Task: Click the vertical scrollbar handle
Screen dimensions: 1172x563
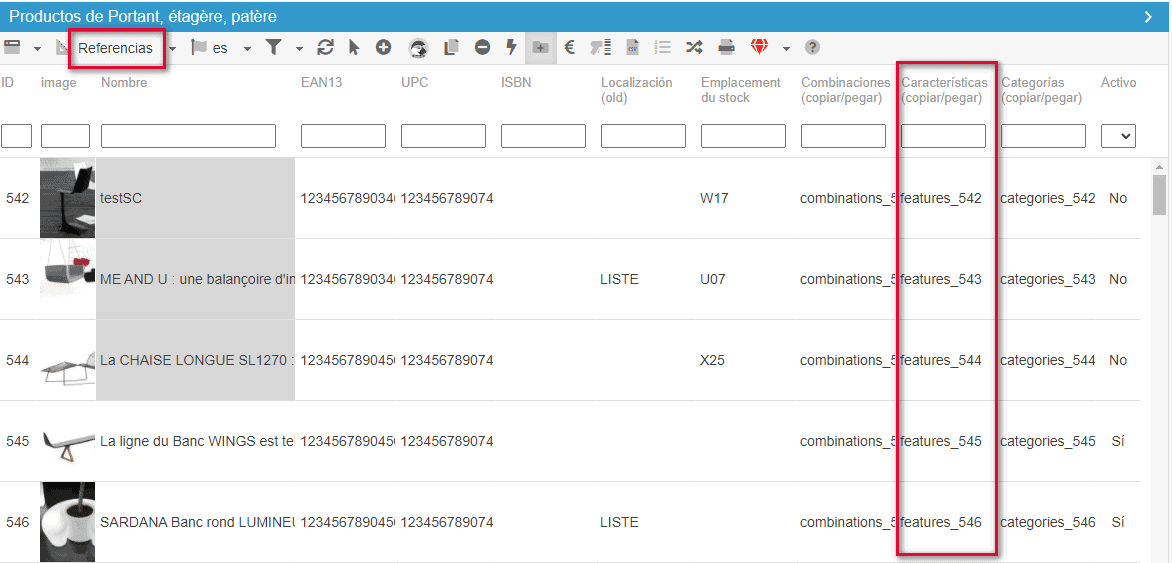Action: click(1160, 194)
